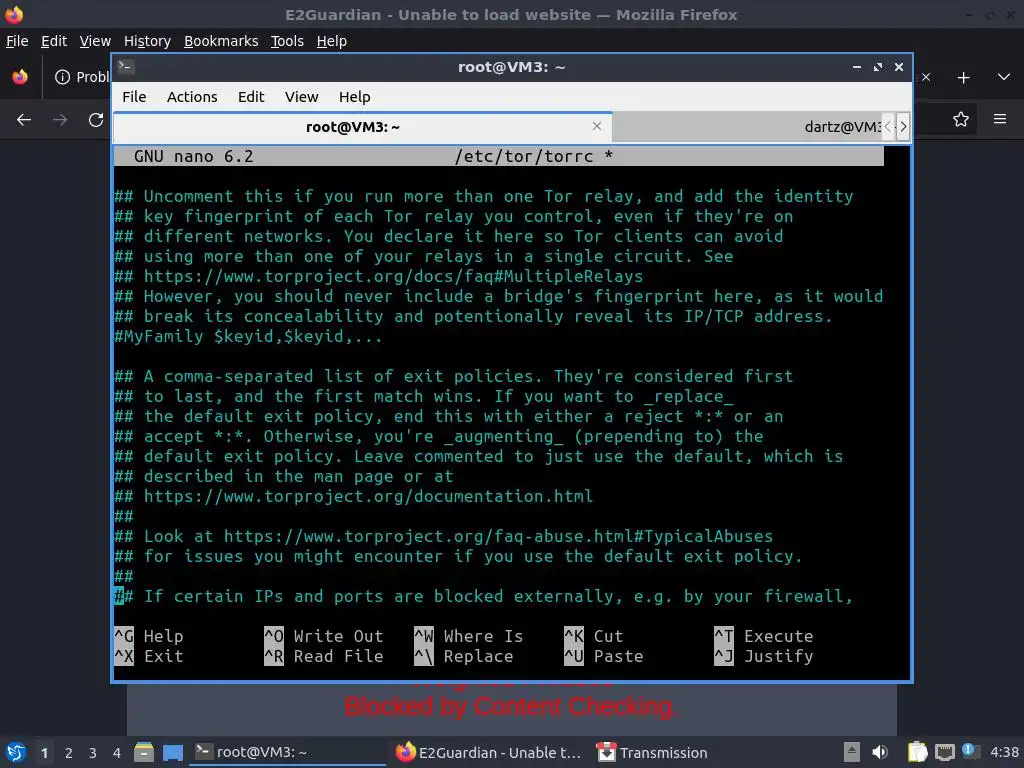1024x768 pixels.
Task: Select the root@VM3 terminal tab
Action: pos(353,127)
